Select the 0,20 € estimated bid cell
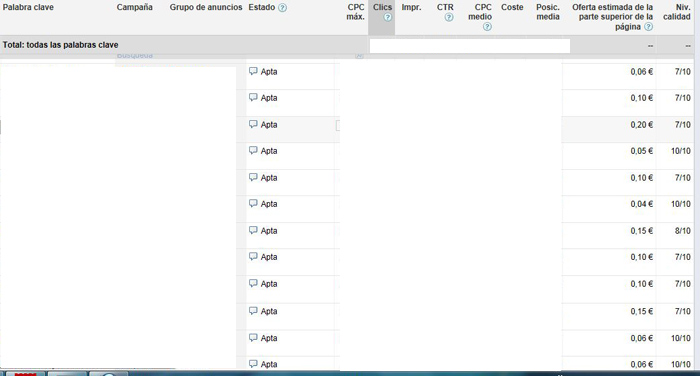700x376 pixels. click(x=642, y=125)
